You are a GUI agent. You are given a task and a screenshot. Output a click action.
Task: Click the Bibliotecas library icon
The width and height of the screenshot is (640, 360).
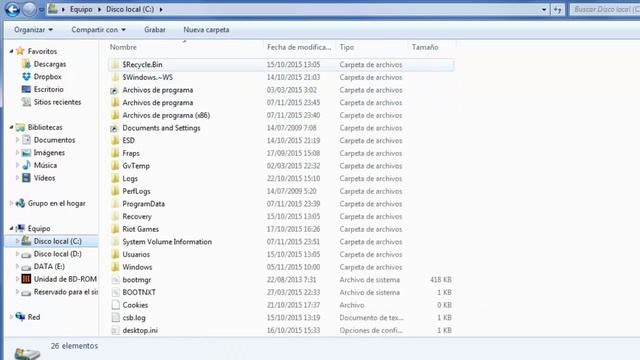click(x=20, y=127)
